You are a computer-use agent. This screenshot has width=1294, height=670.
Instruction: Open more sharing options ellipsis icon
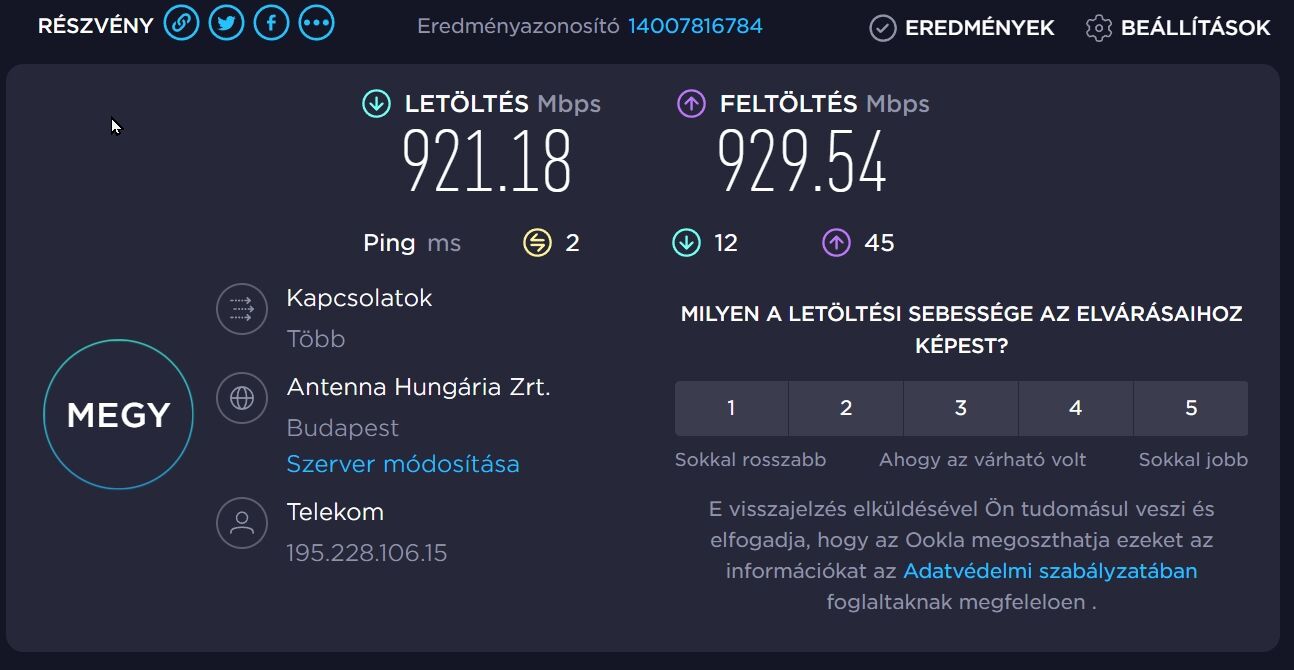click(316, 23)
